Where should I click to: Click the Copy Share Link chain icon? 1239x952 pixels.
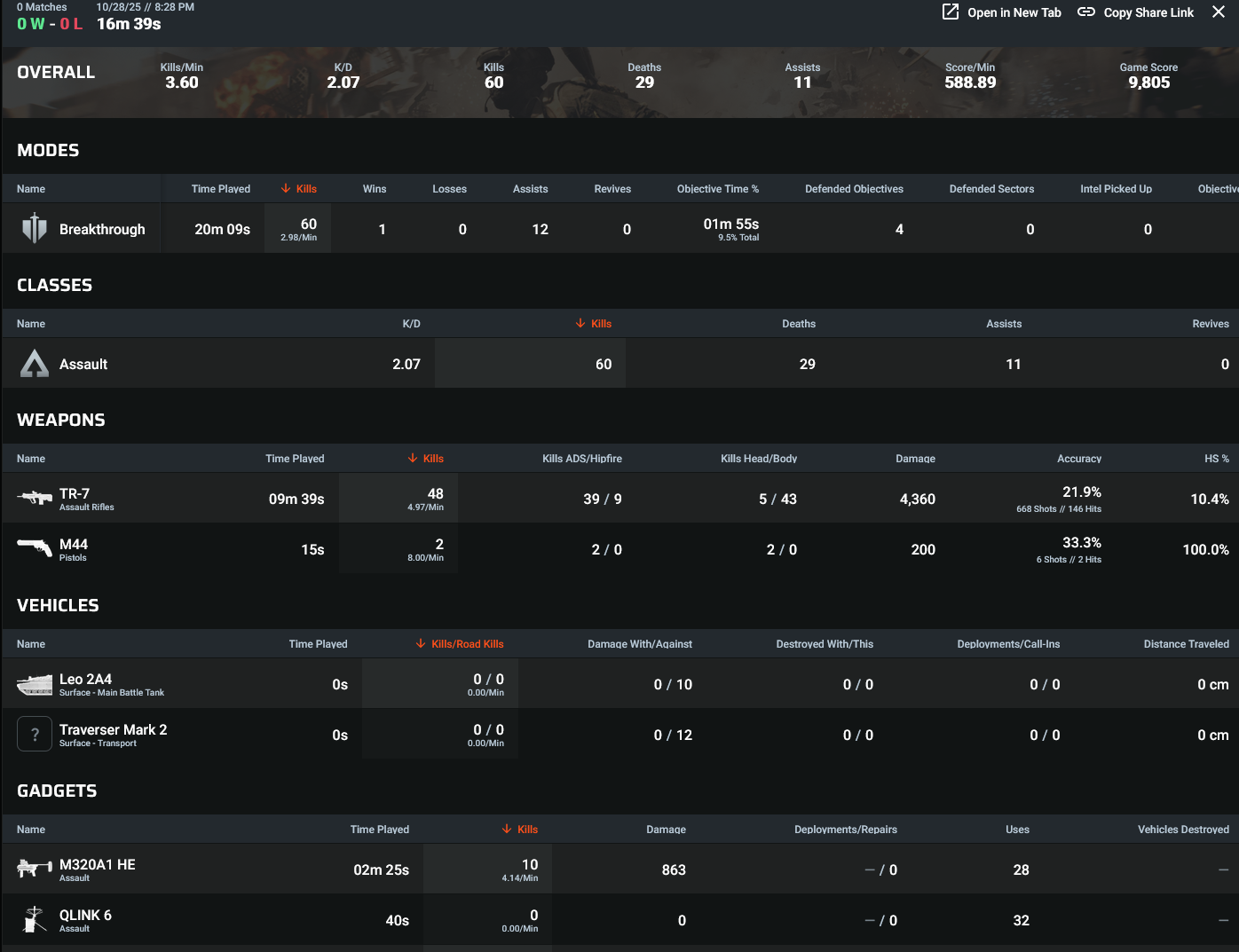tap(1086, 12)
